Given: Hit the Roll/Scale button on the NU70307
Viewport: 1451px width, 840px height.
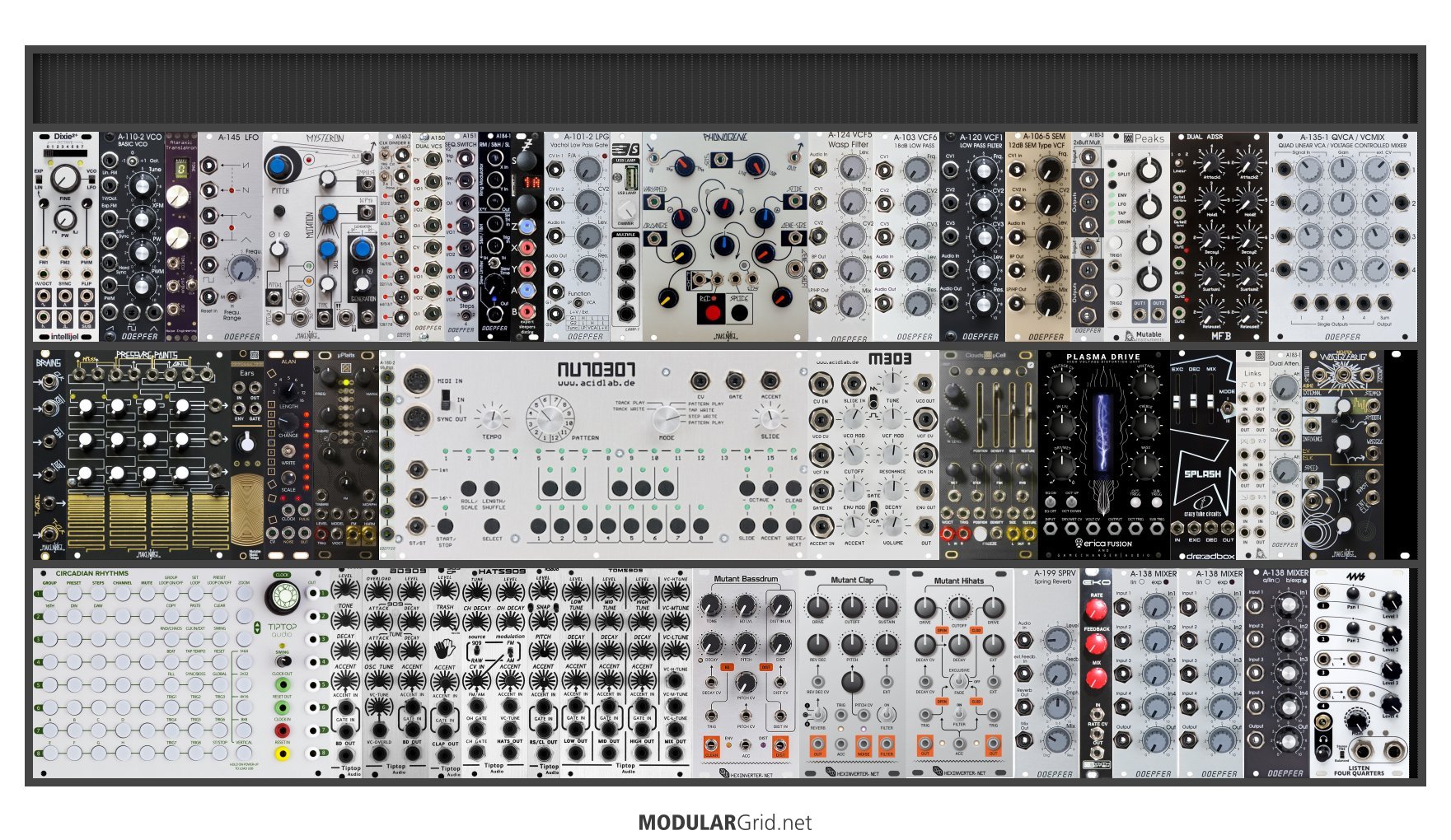Looking at the screenshot, I should coord(469,488).
